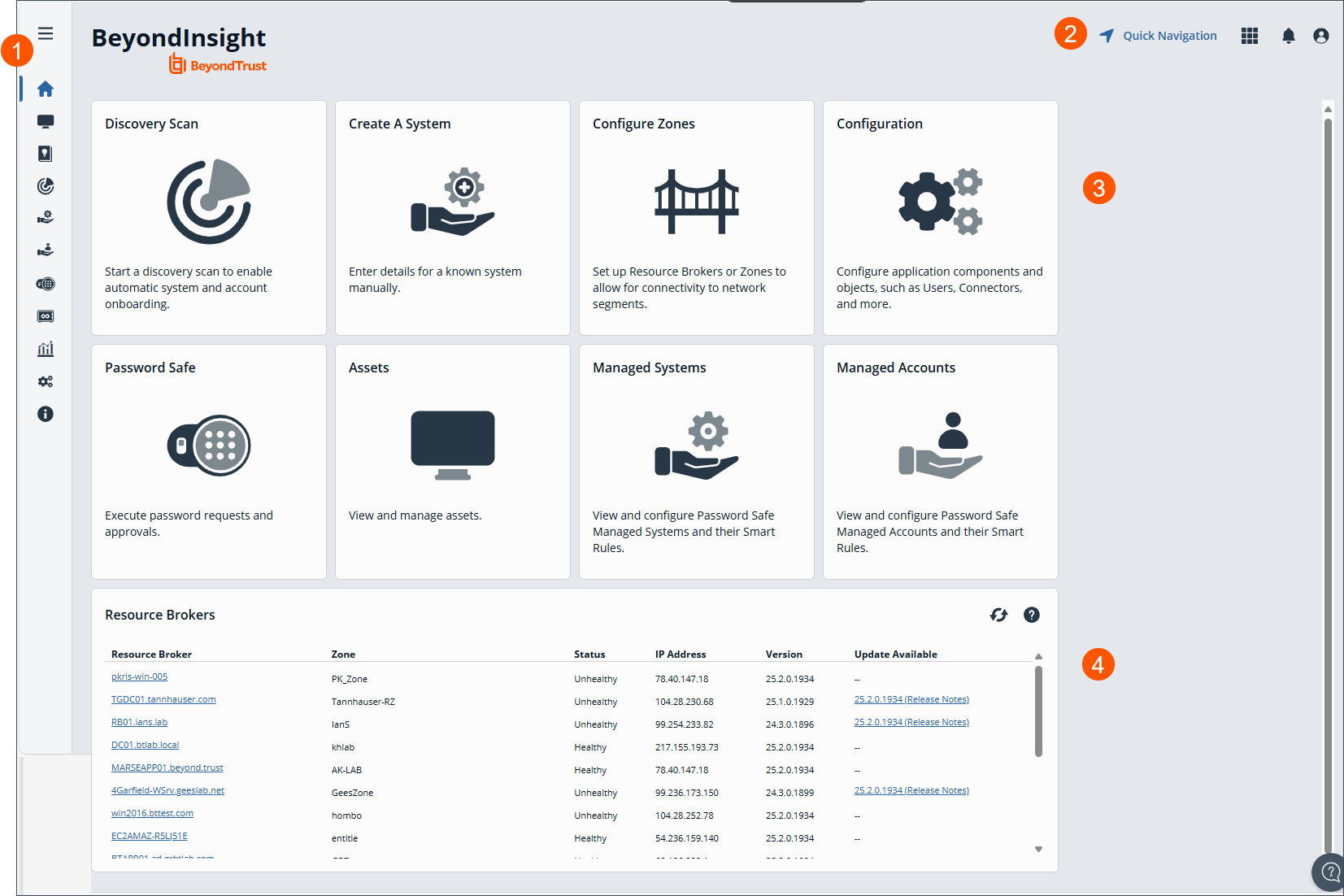Open the bar chart analytics sidebar icon

click(46, 349)
